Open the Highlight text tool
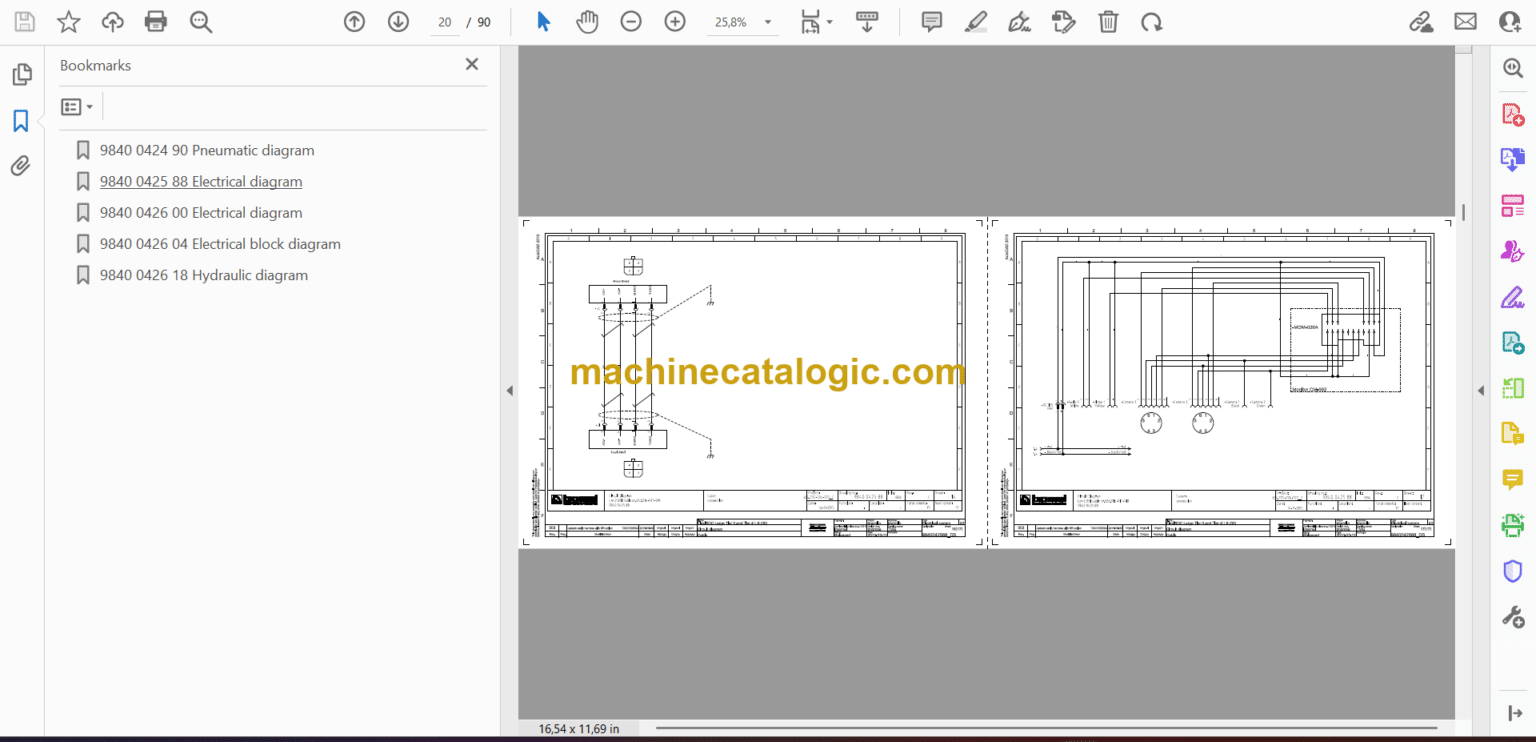The height and width of the screenshot is (742, 1536). pos(976,21)
